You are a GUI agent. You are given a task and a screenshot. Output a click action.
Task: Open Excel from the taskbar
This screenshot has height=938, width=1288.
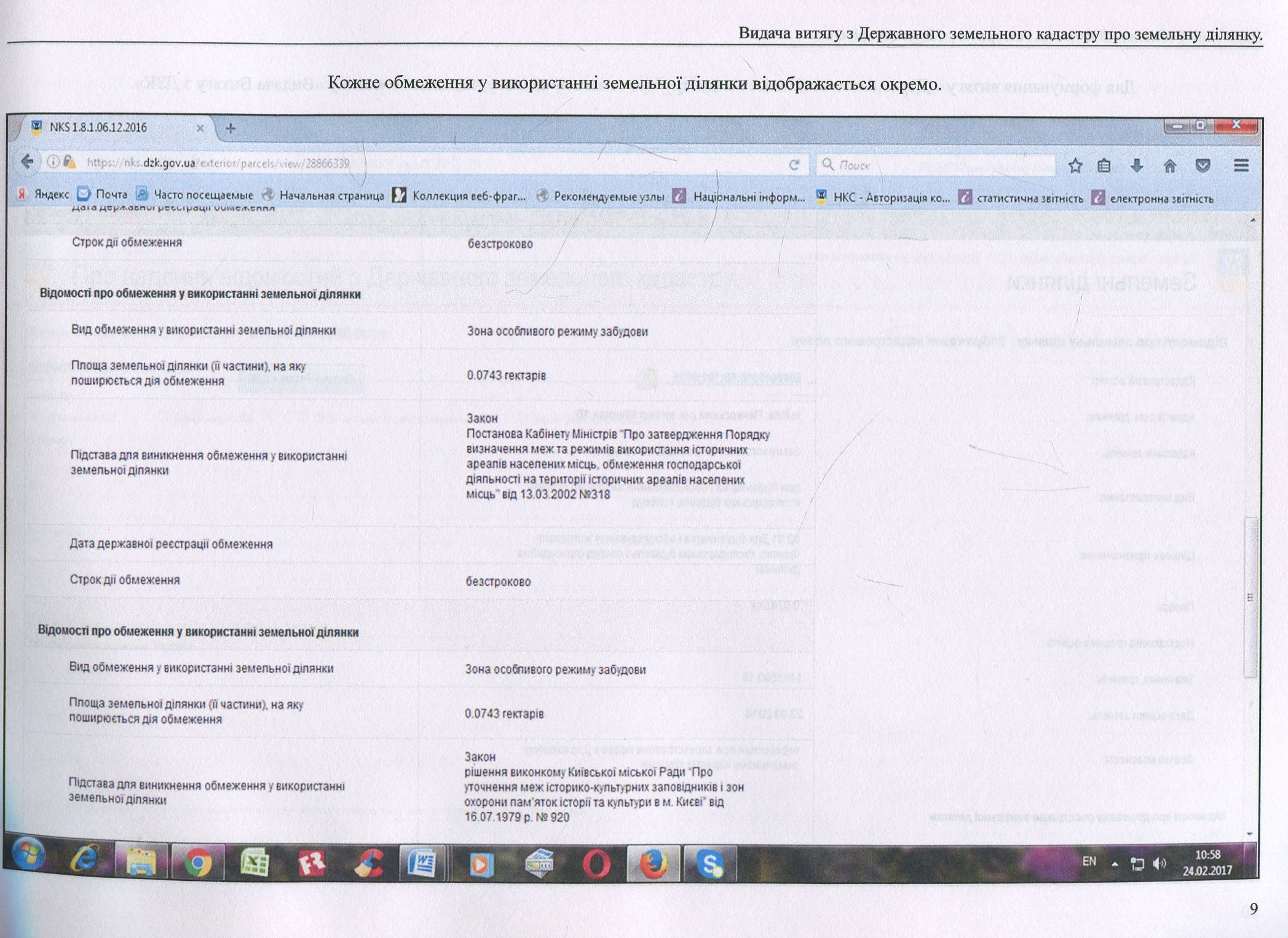255,863
